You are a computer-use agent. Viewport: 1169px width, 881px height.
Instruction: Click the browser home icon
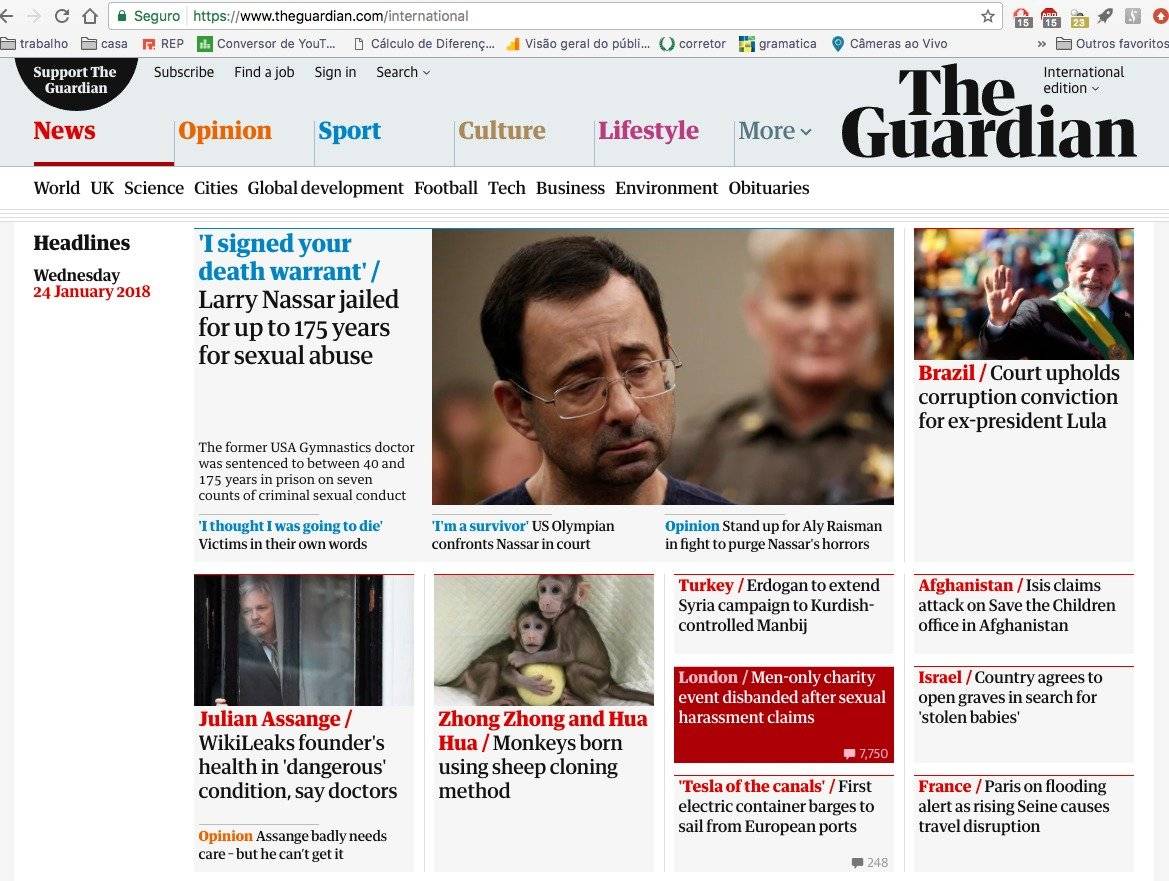click(x=90, y=16)
